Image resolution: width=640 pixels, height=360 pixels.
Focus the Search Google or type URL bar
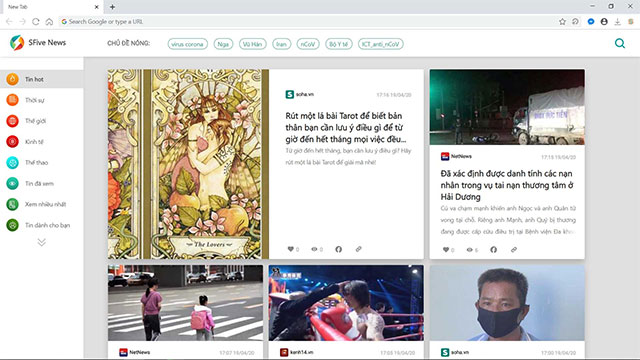(306, 22)
